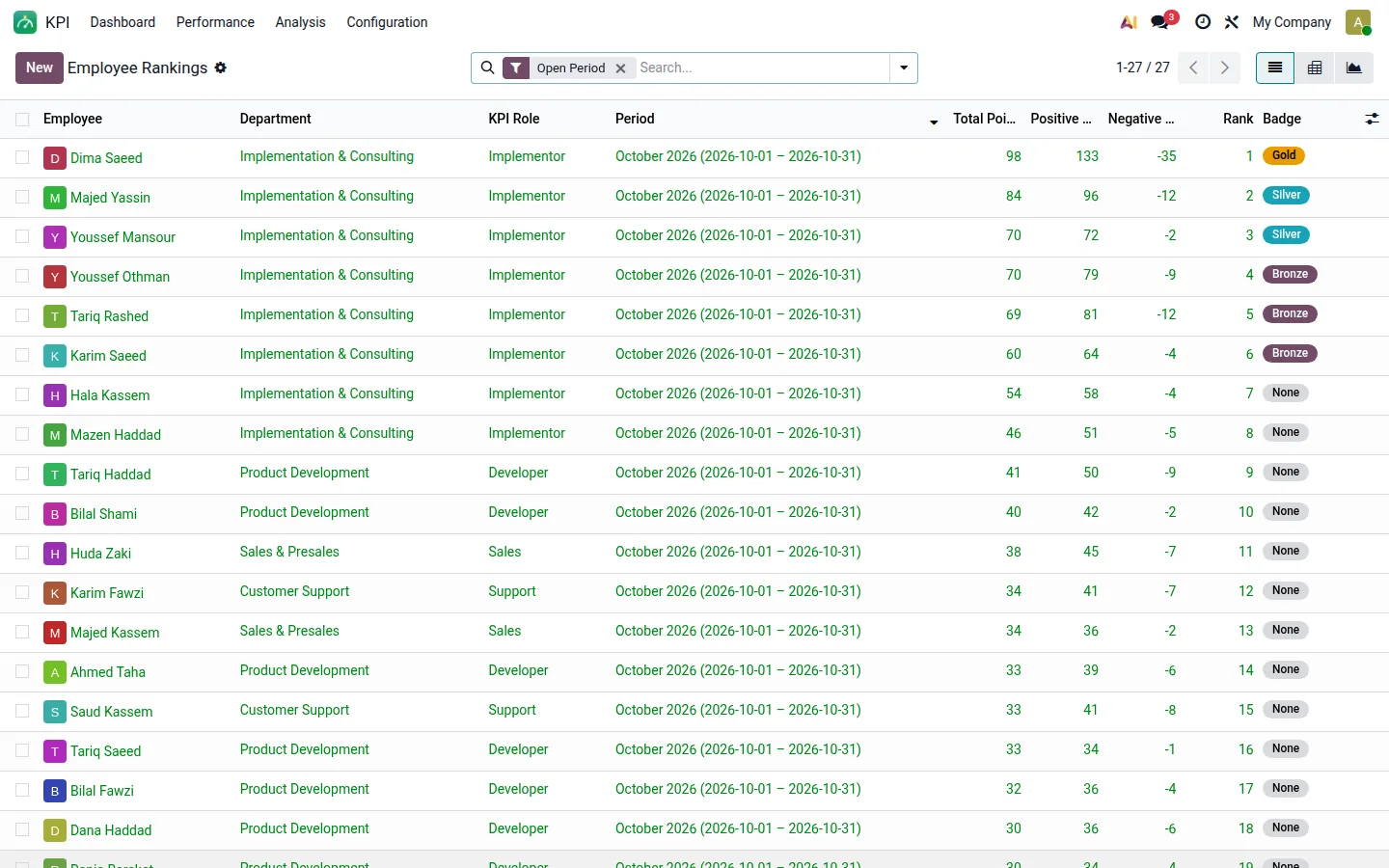Image resolution: width=1389 pixels, height=868 pixels.
Task: Open the Performance menu
Action: (215, 22)
